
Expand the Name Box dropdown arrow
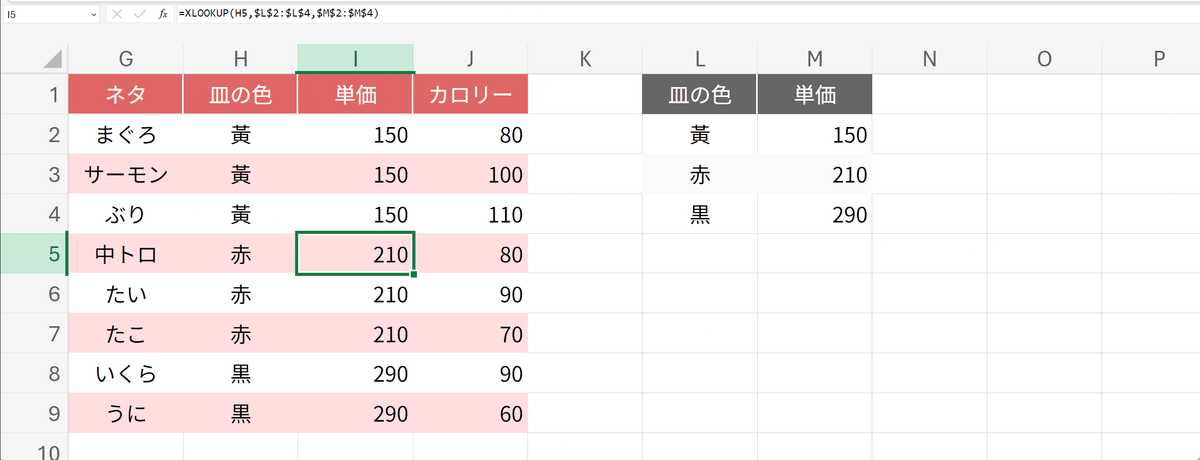tap(94, 14)
